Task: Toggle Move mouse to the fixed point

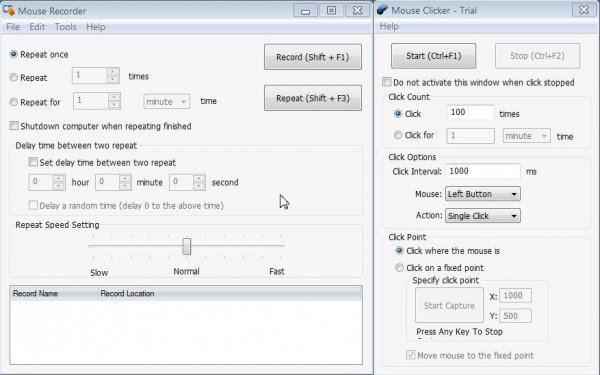Action: [x=411, y=355]
